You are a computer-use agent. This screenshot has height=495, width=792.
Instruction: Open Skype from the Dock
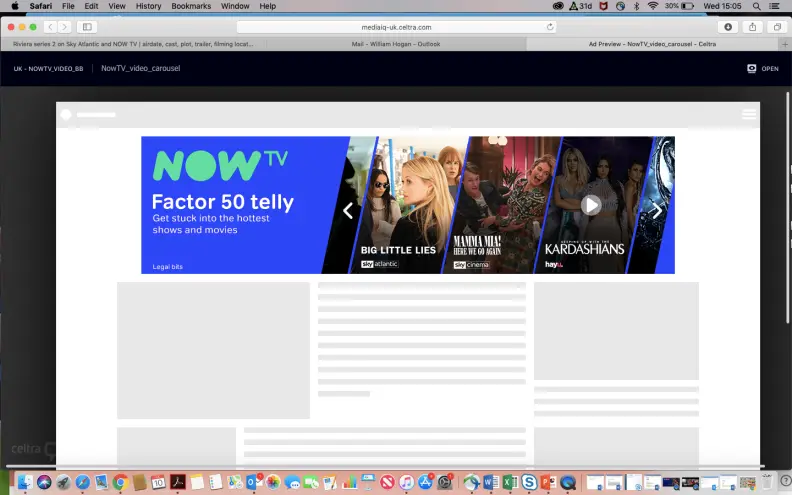click(x=529, y=482)
